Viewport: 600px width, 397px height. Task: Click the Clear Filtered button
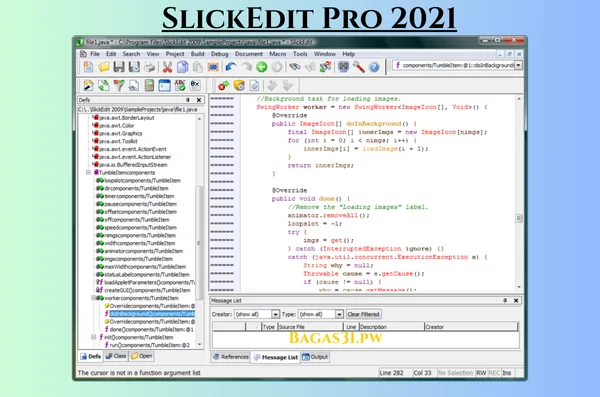tap(364, 314)
